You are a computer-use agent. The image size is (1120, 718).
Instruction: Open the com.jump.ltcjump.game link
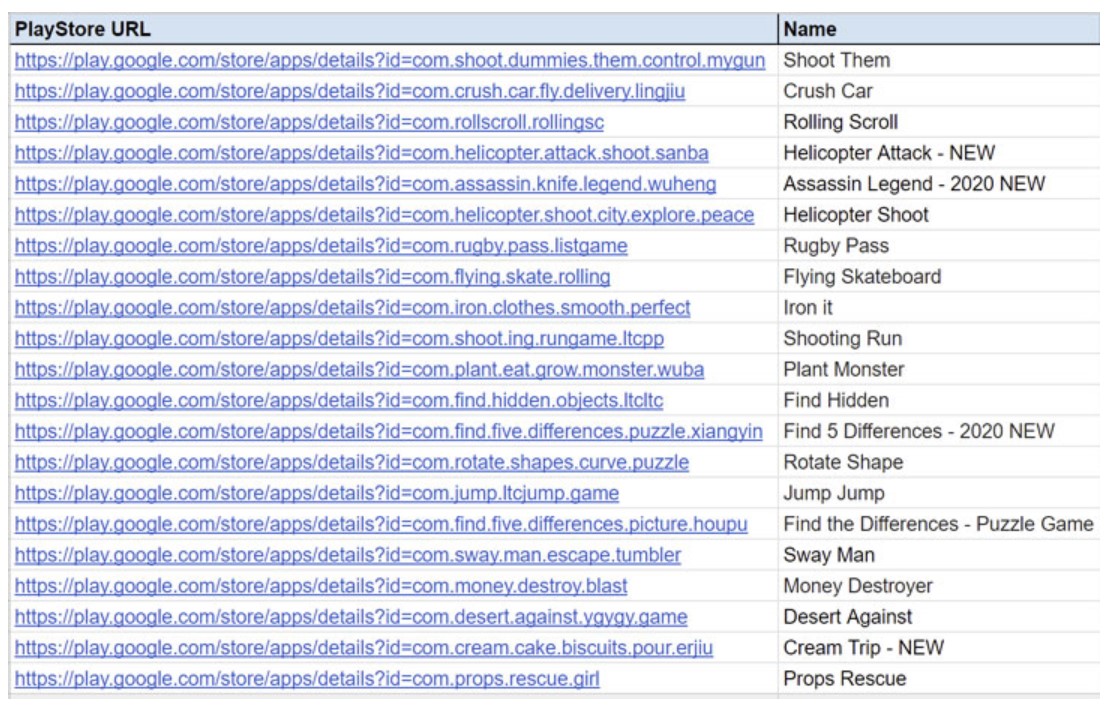(x=316, y=494)
